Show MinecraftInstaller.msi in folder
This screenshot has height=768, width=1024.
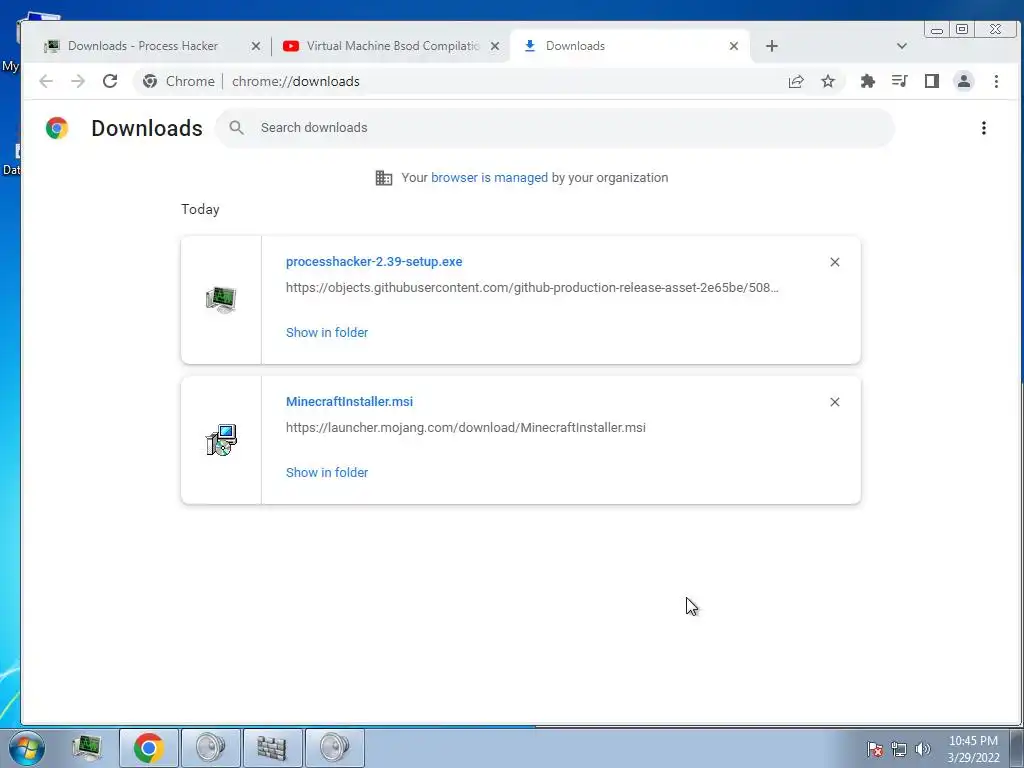click(327, 472)
